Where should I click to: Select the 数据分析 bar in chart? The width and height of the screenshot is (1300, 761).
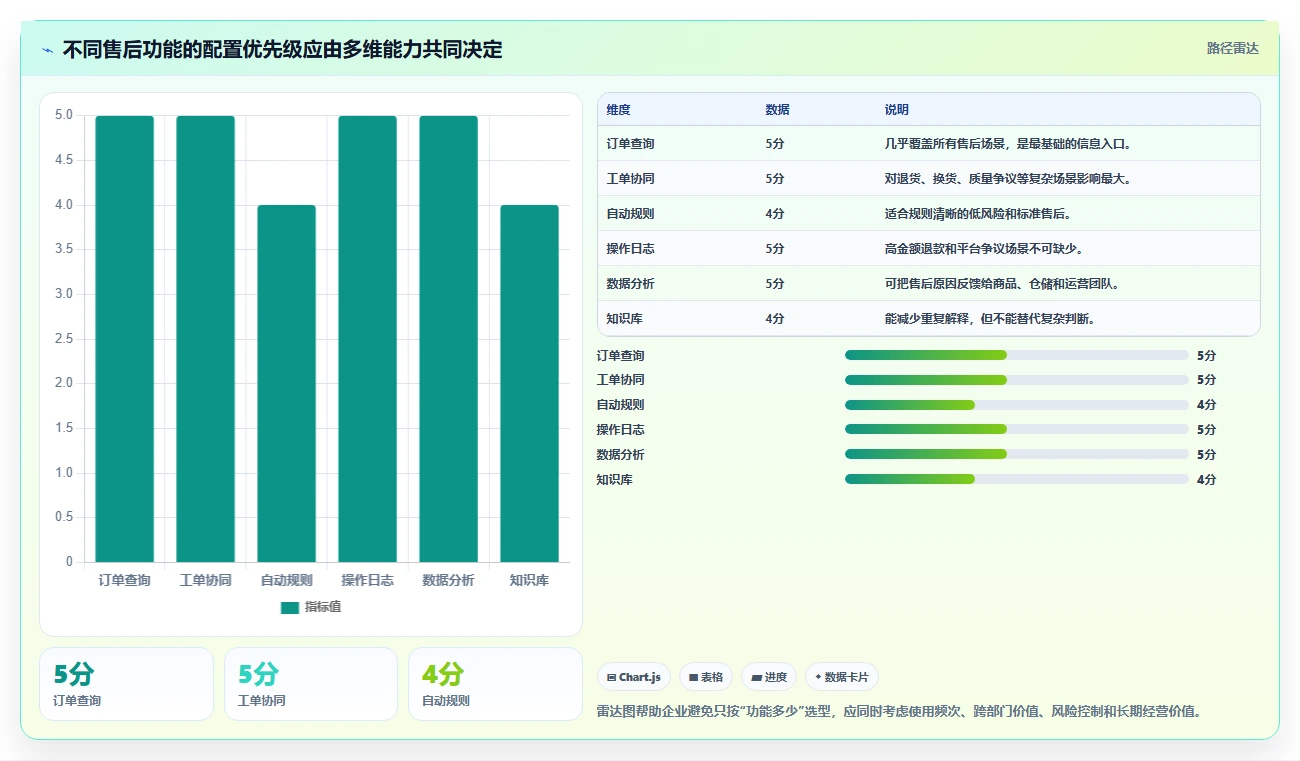448,339
